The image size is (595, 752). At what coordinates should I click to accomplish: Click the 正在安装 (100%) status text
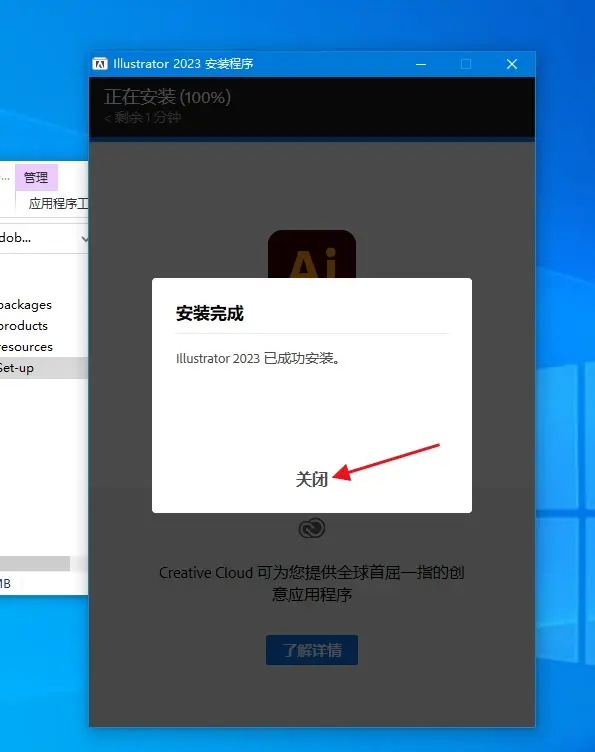(x=167, y=97)
